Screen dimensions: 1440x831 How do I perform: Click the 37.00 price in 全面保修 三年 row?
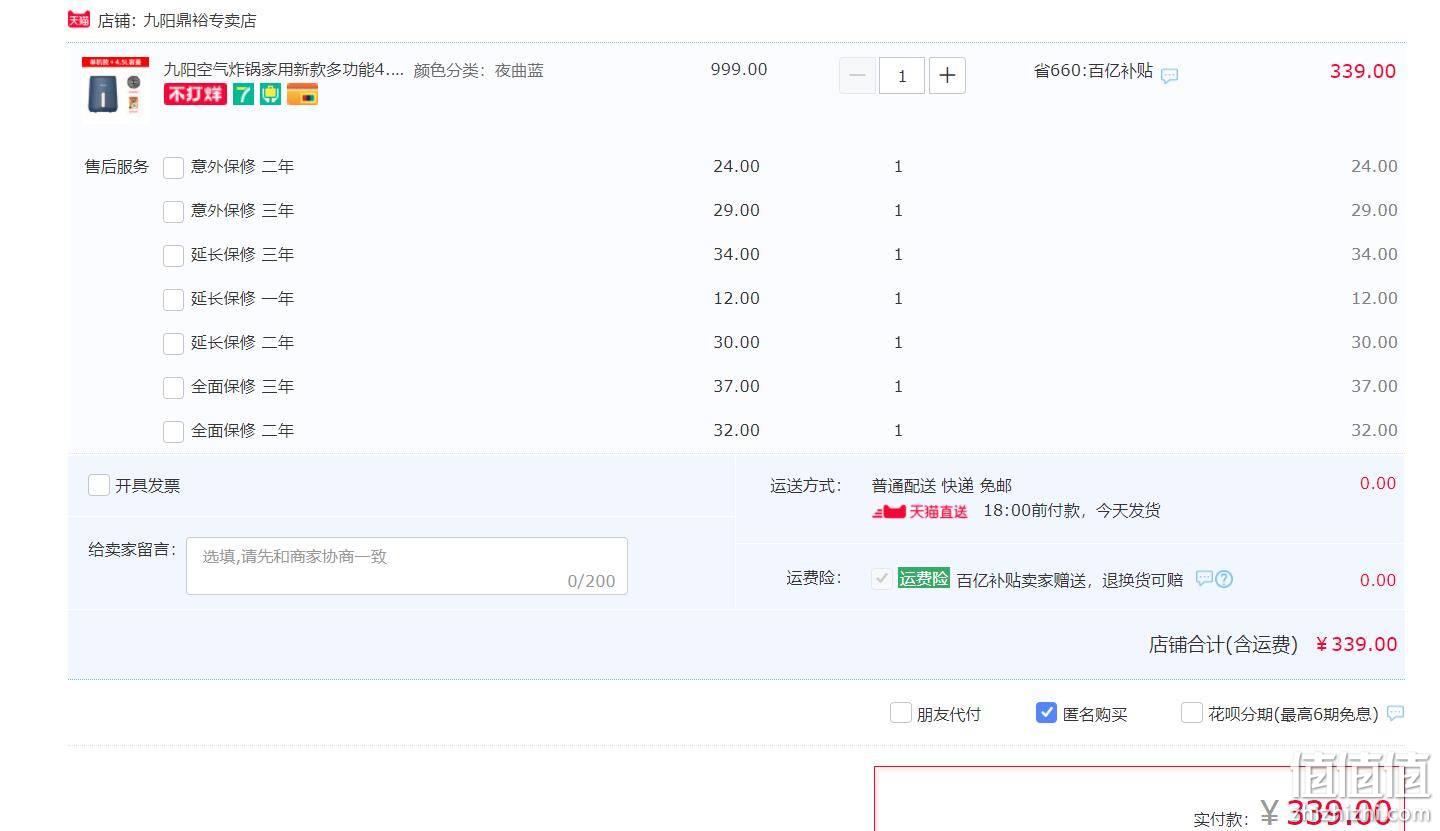736,386
